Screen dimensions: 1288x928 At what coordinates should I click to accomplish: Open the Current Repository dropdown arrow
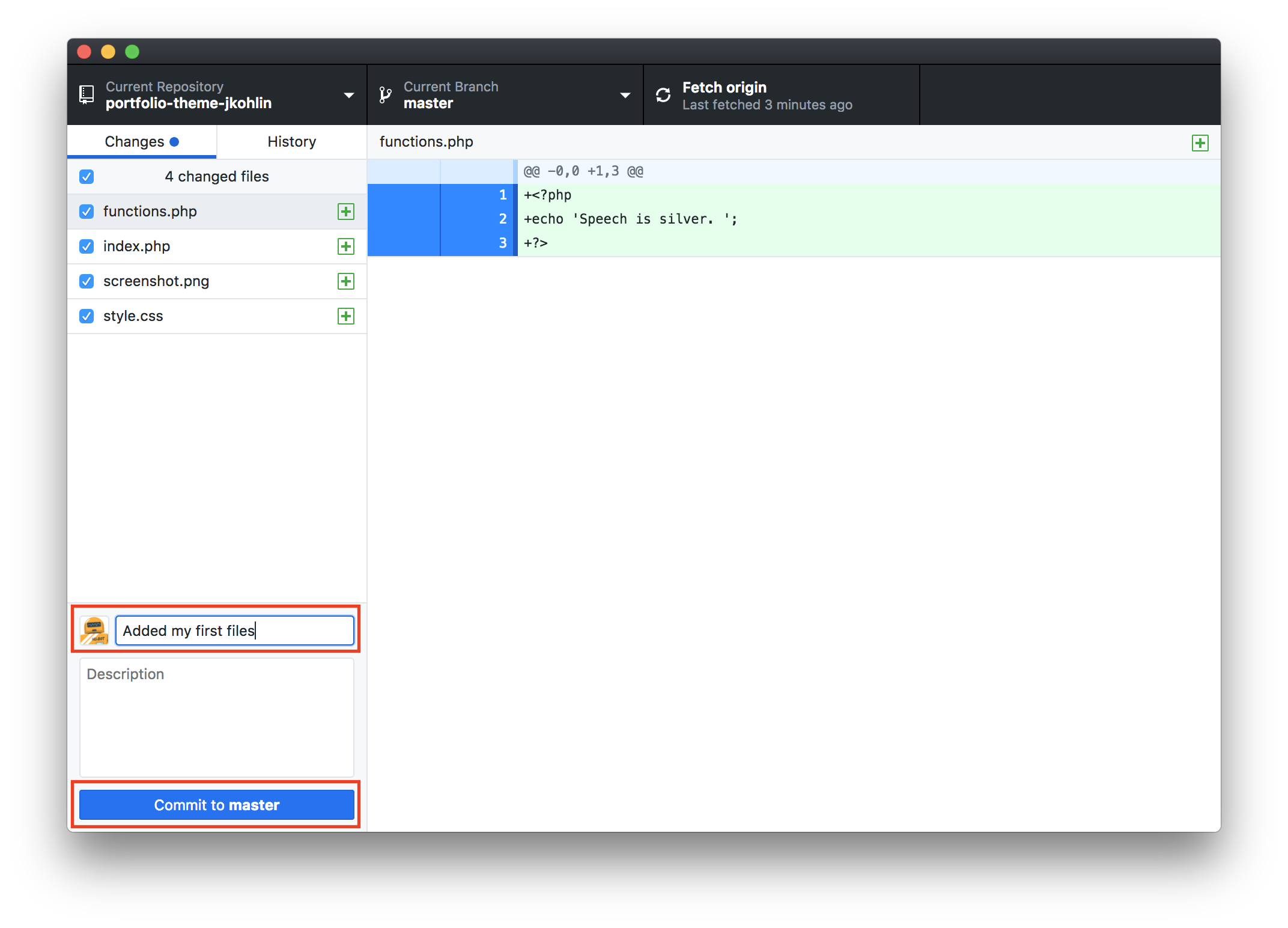click(348, 96)
